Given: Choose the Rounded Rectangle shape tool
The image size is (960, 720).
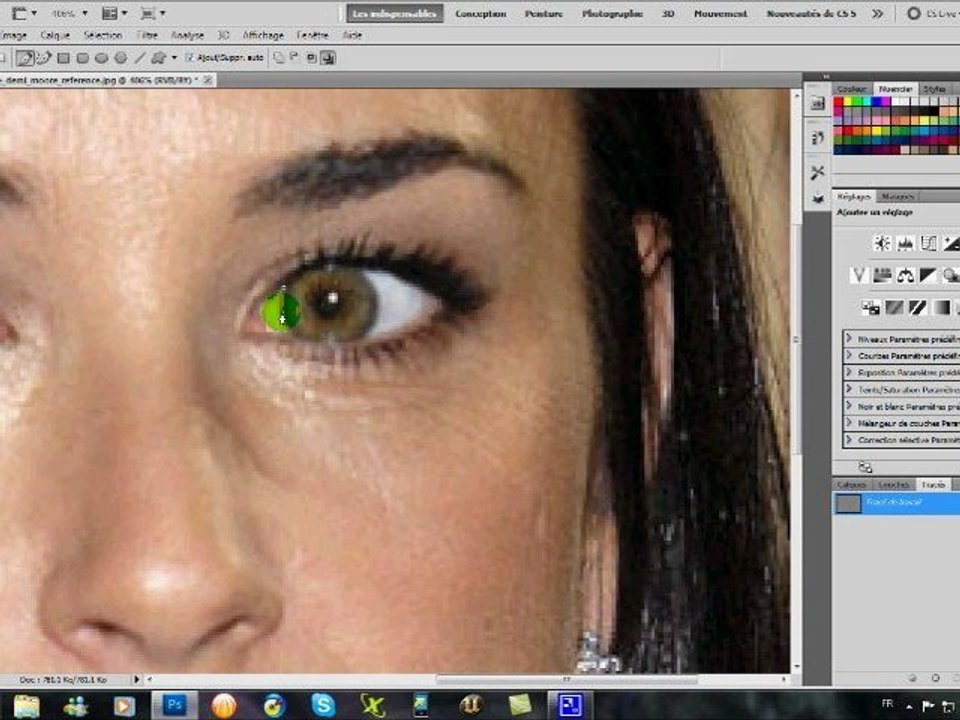Looking at the screenshot, I should coord(82,58).
